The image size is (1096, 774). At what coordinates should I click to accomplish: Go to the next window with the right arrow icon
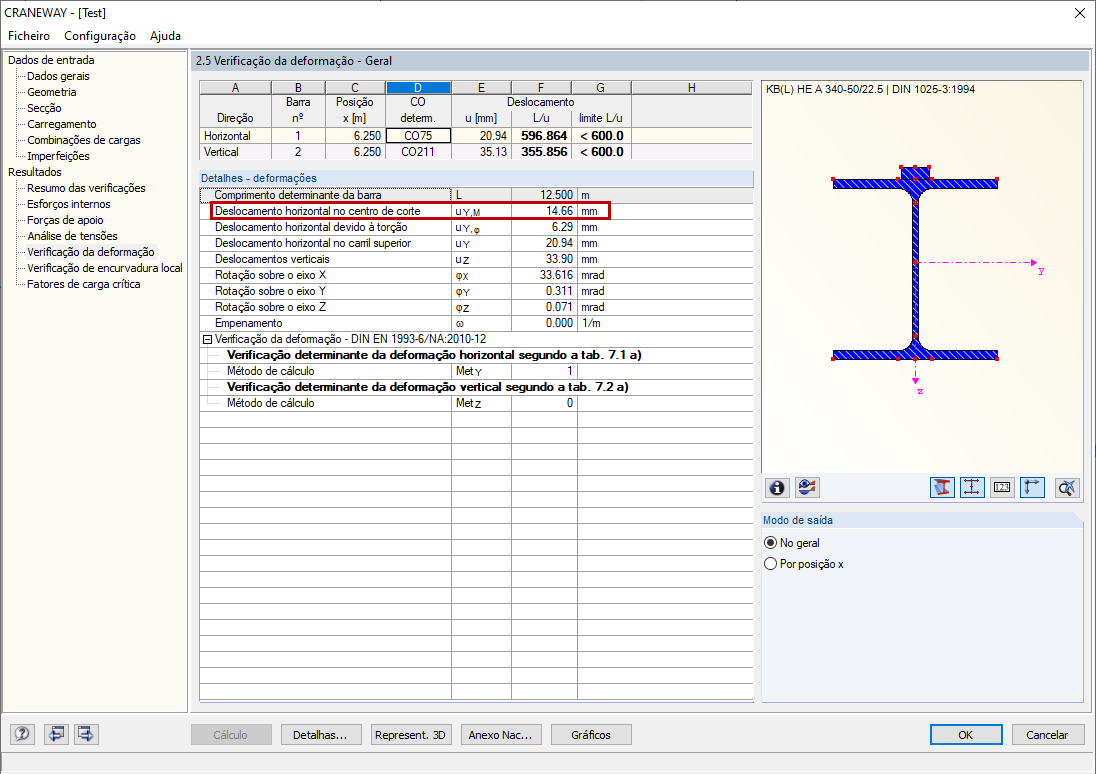click(86, 734)
